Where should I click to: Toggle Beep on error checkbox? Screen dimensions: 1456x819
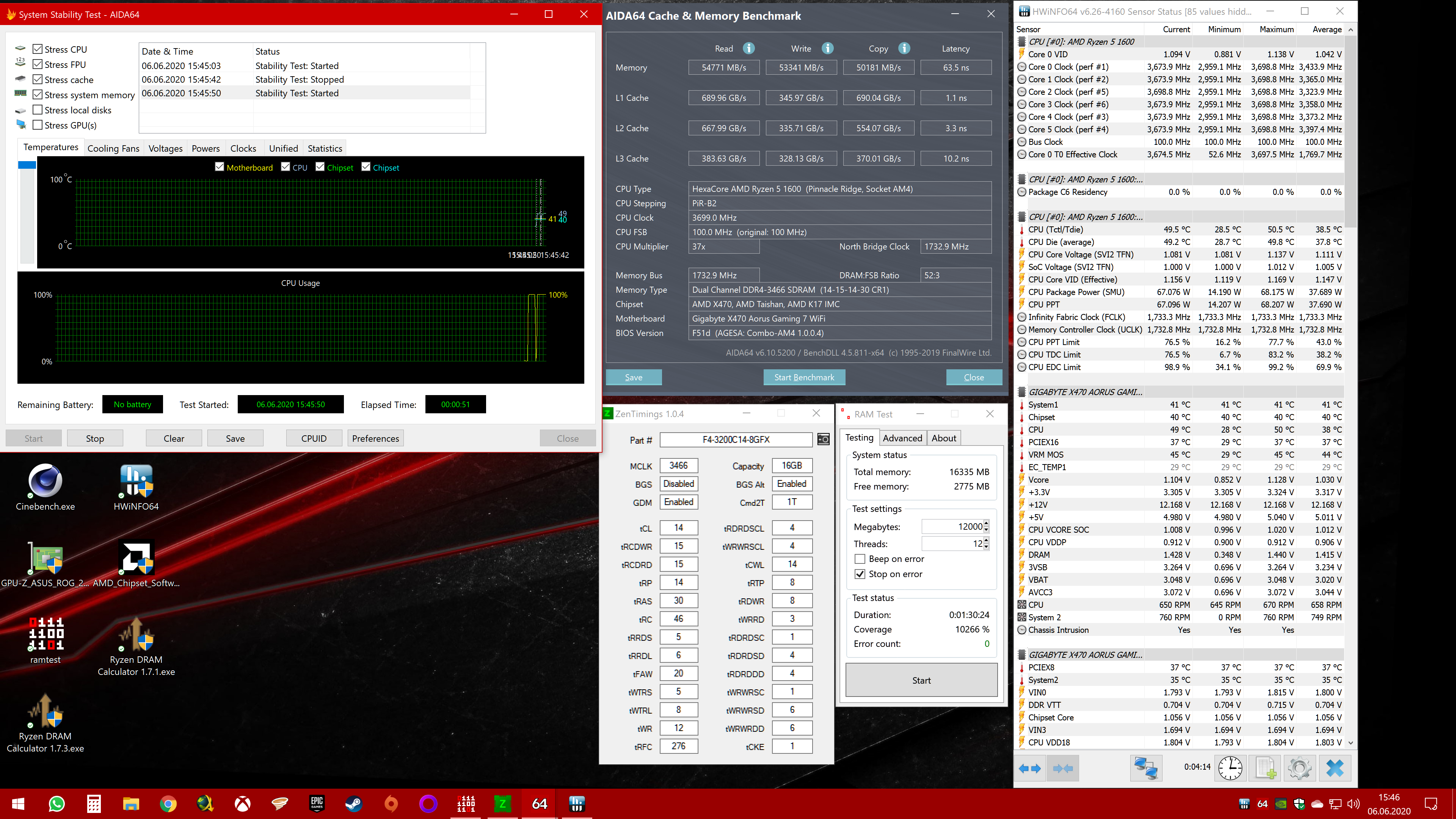point(860,559)
